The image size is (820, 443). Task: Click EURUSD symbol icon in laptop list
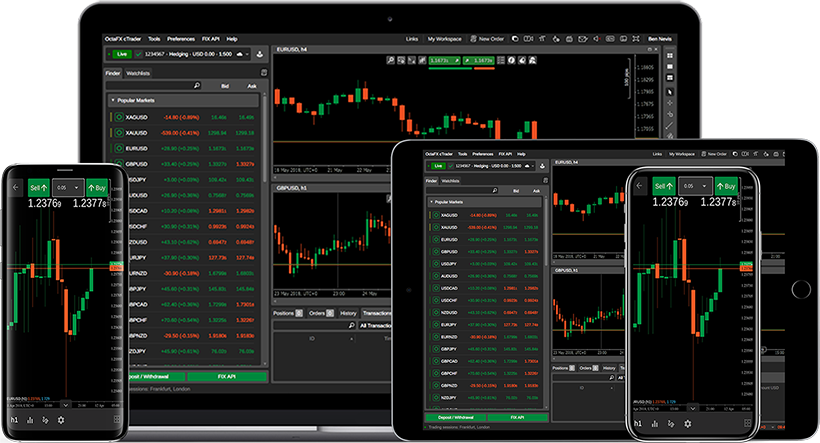[119, 149]
